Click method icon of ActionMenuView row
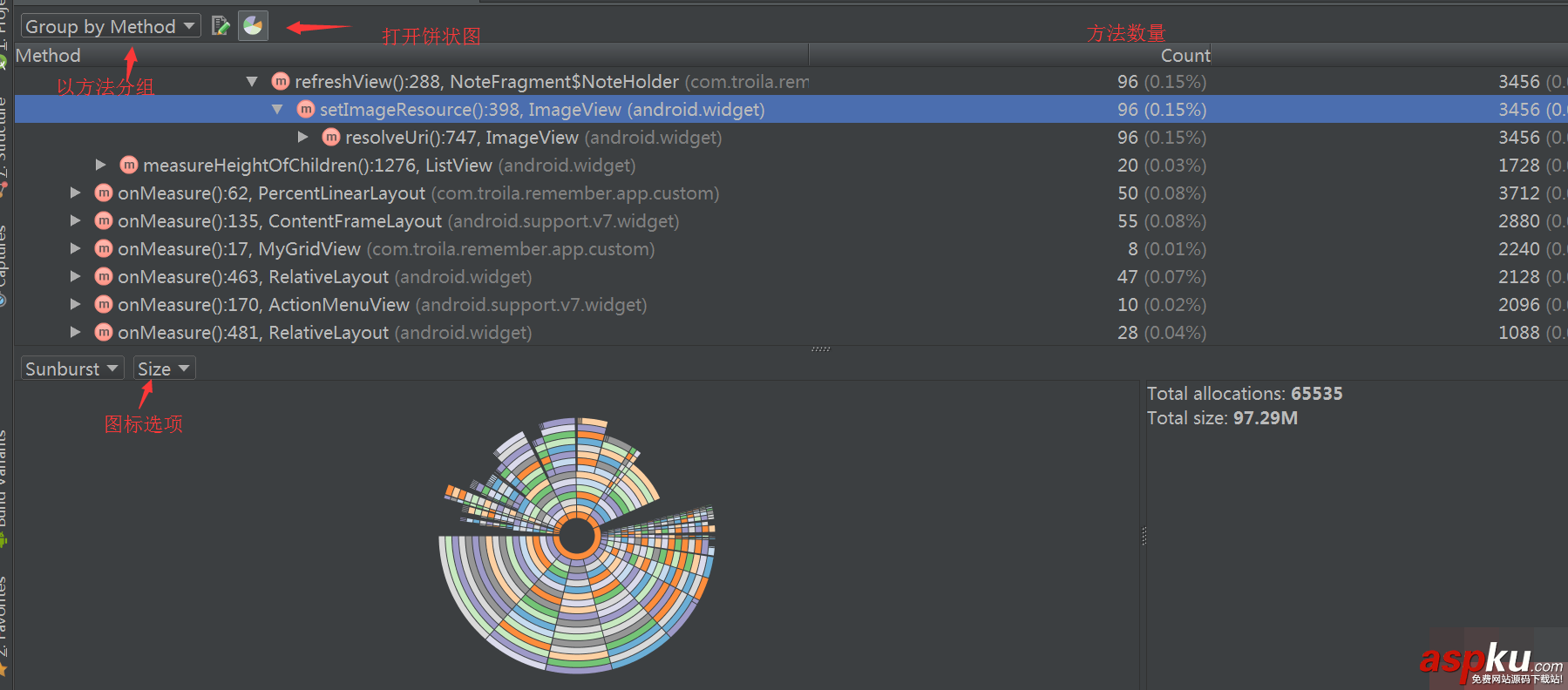The image size is (1568, 690). point(104,304)
